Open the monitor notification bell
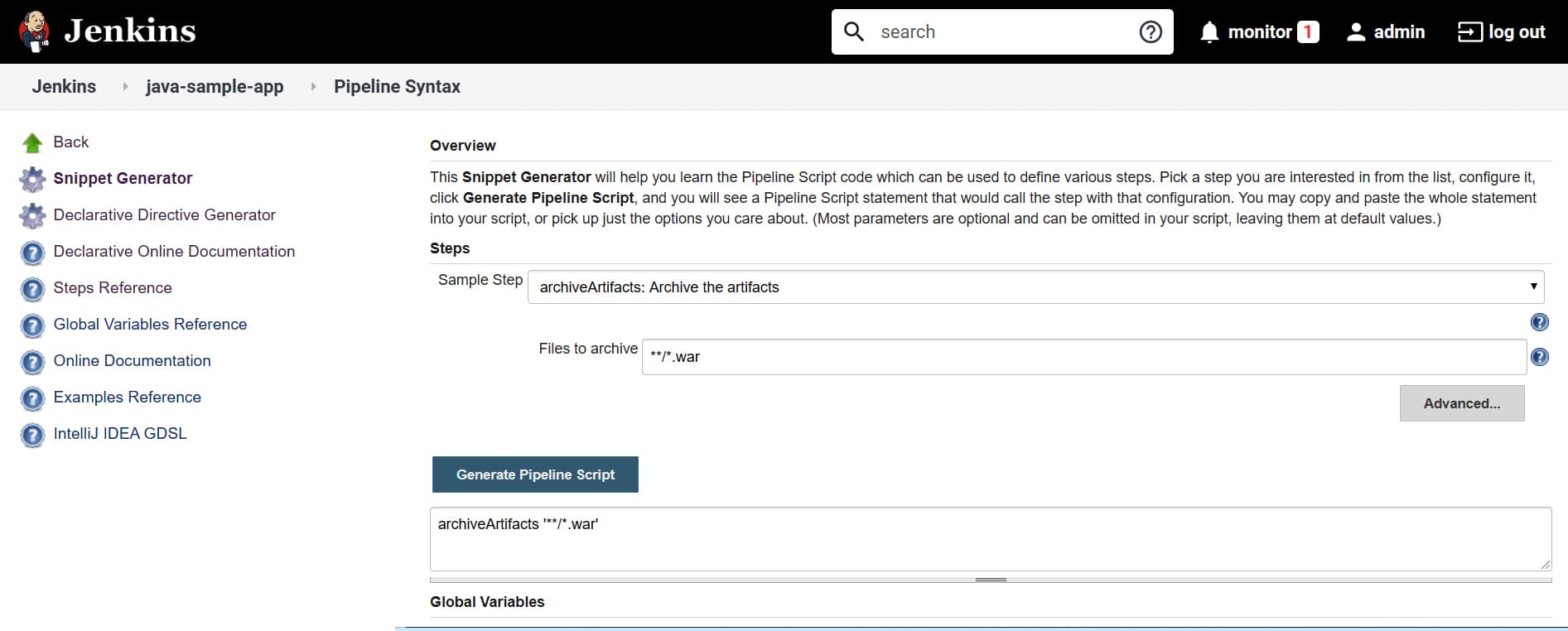This screenshot has height=631, width=1568. tap(1209, 32)
